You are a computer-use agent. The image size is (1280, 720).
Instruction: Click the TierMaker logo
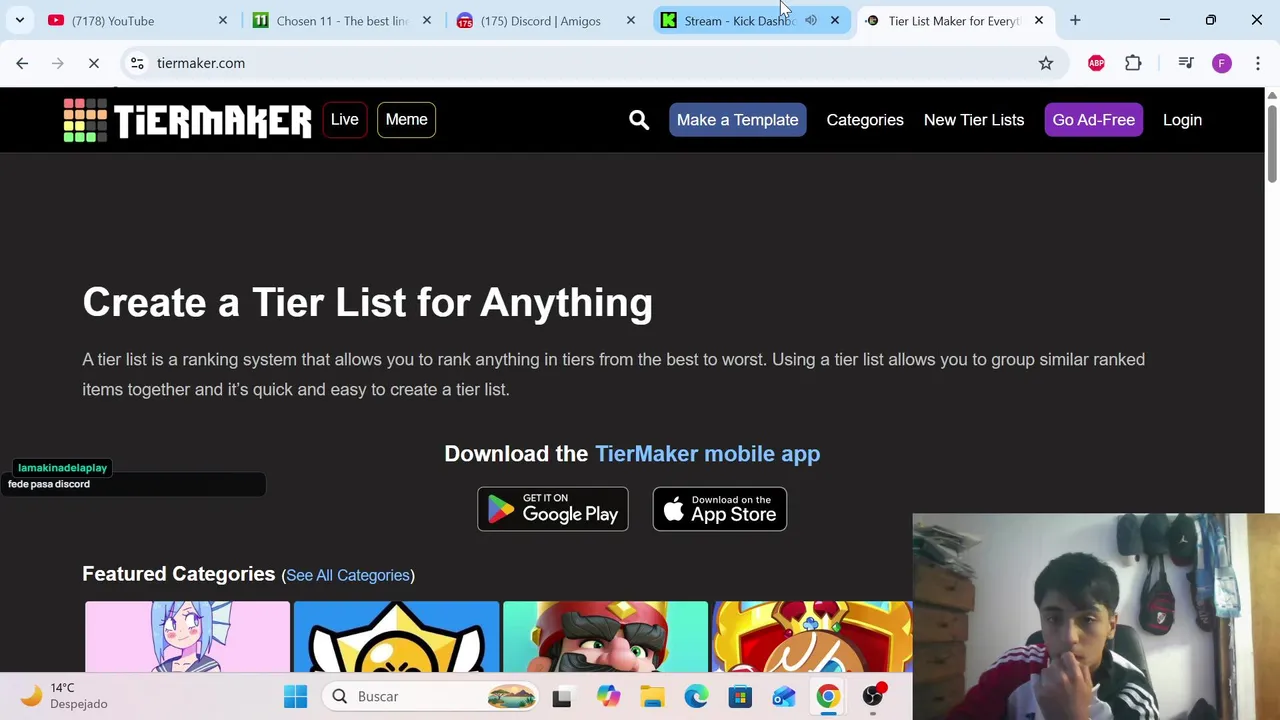pyautogui.click(x=187, y=120)
